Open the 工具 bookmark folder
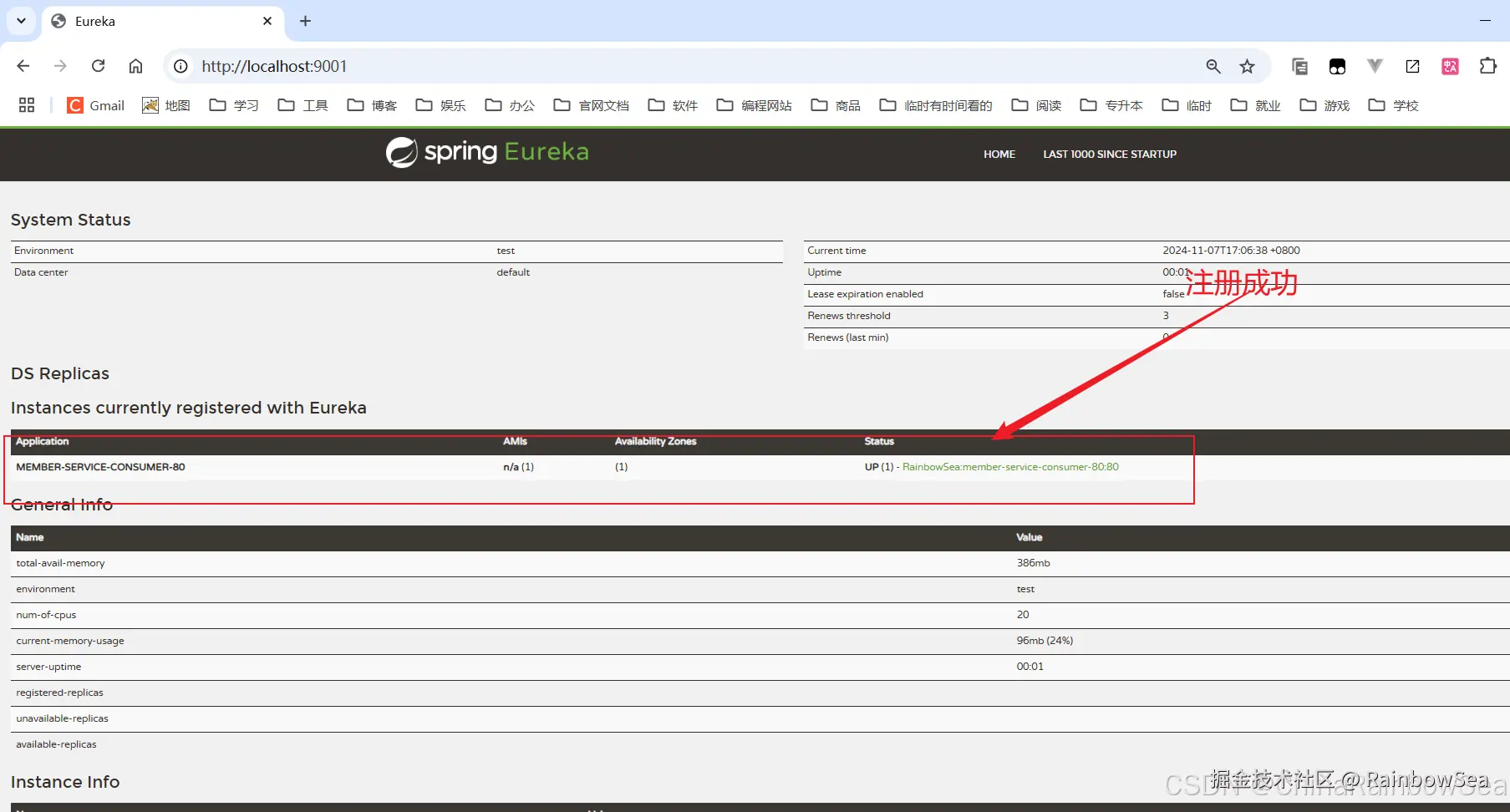The width and height of the screenshot is (1510, 812). [303, 105]
